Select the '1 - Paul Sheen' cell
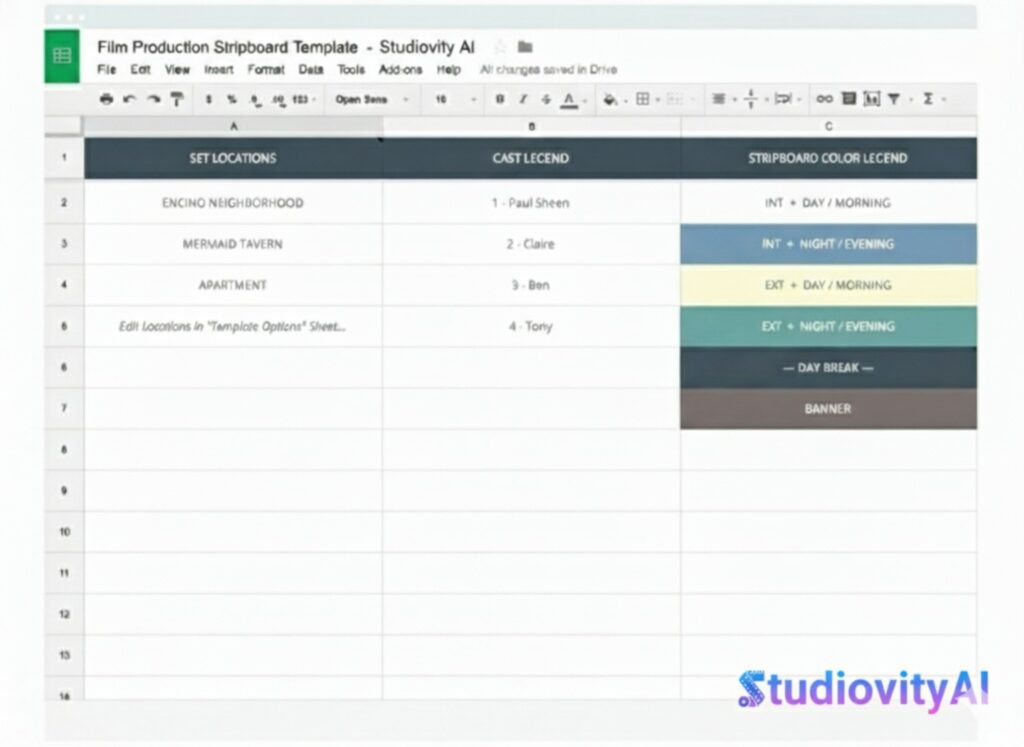The width and height of the screenshot is (1024, 747). pyautogui.click(x=531, y=202)
